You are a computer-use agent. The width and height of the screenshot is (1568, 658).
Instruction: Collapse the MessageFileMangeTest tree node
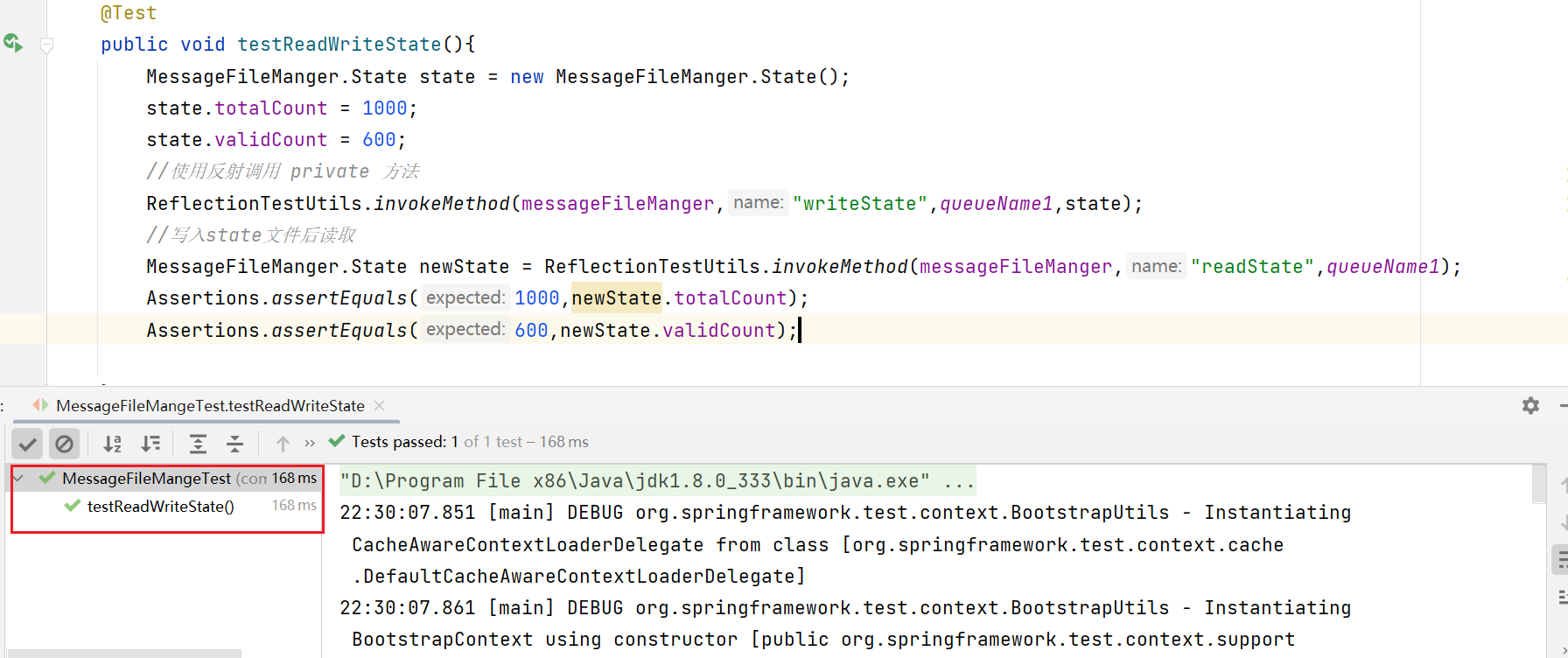click(x=18, y=479)
